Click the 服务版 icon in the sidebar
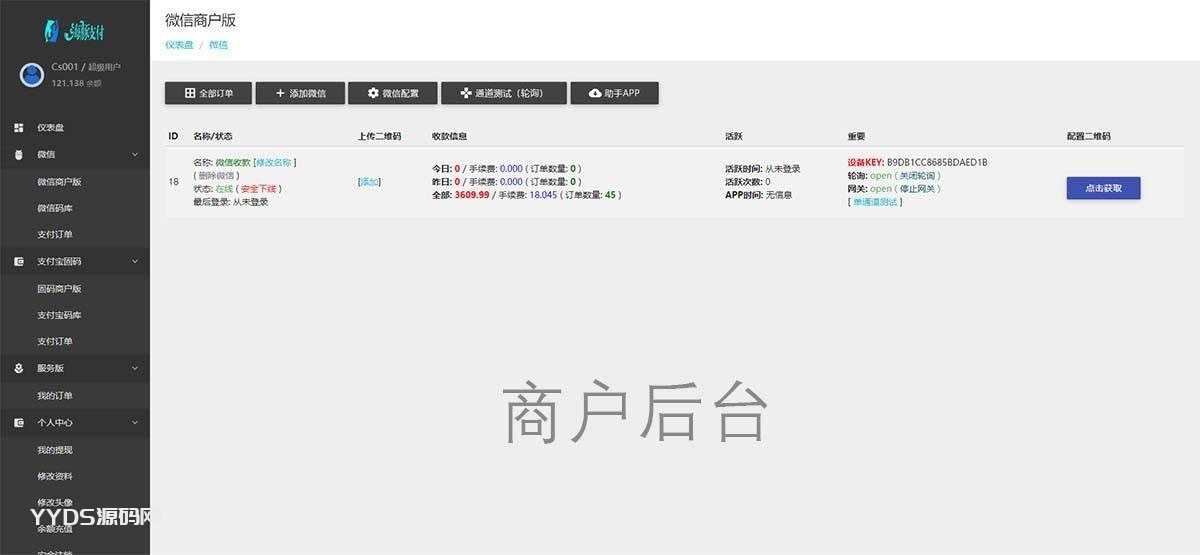Image resolution: width=1200 pixels, height=555 pixels. 19,368
